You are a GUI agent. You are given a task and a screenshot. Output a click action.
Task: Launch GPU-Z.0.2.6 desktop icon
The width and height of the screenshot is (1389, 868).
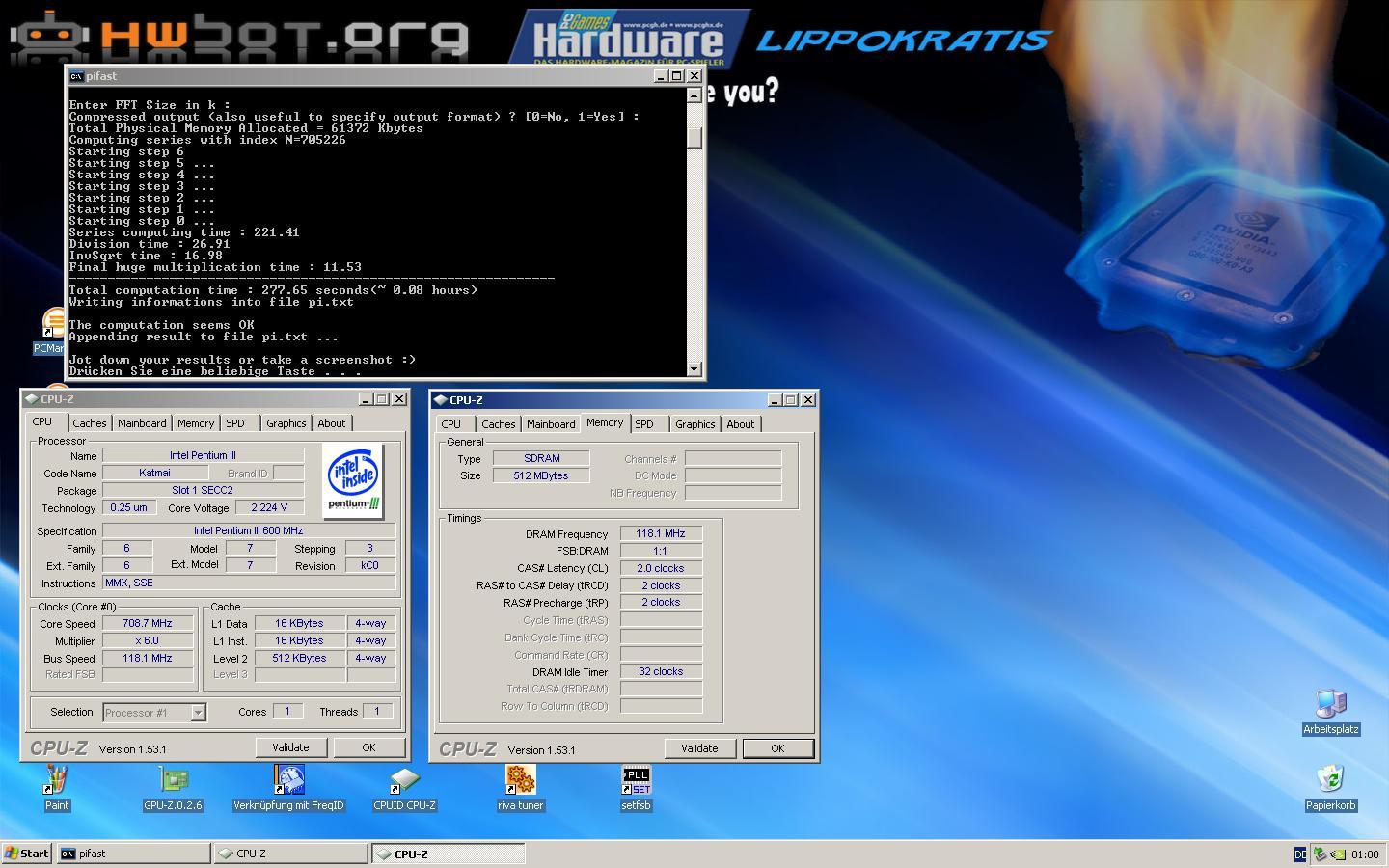pos(173,788)
